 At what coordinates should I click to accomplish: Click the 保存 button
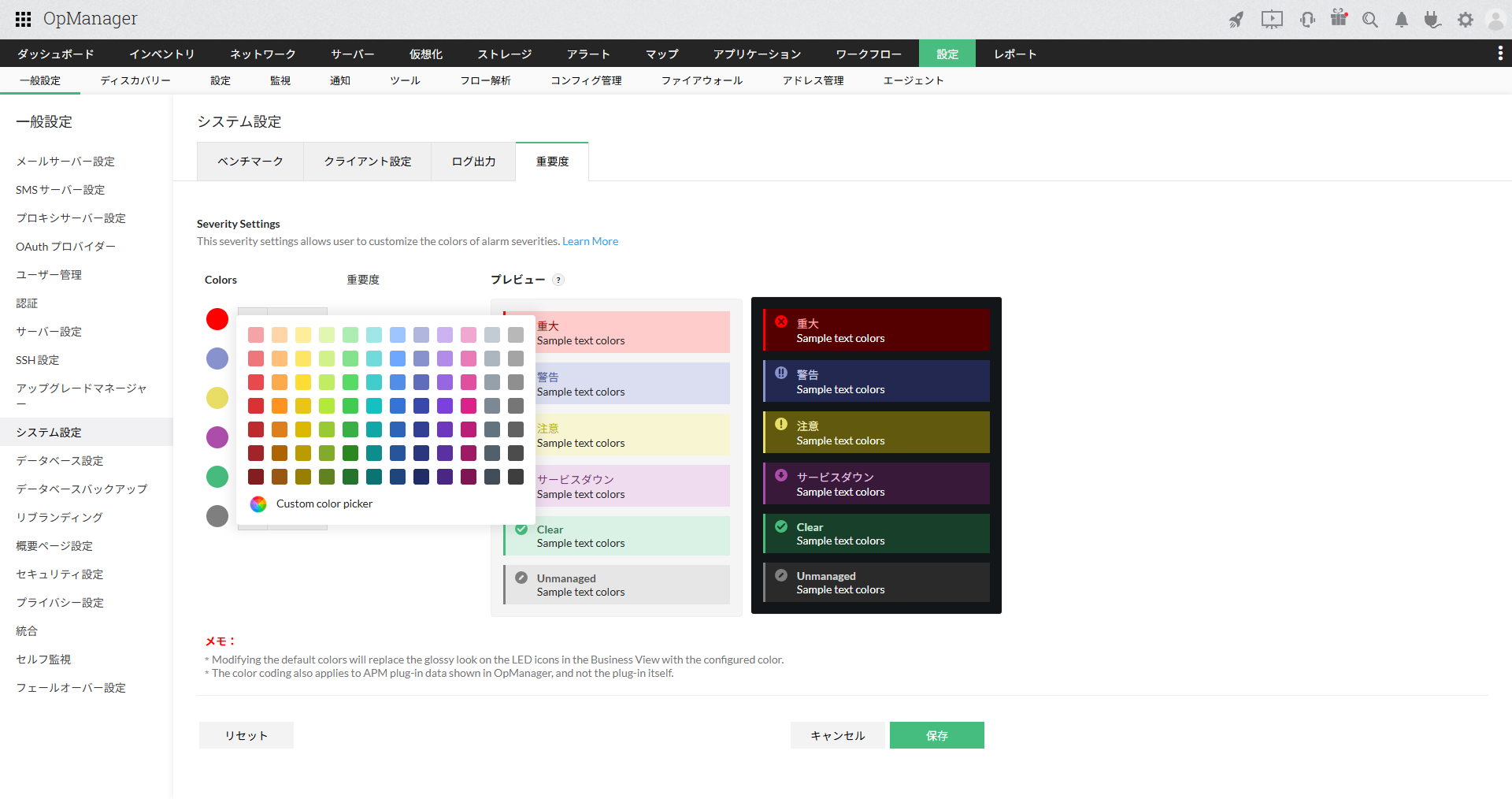click(936, 735)
